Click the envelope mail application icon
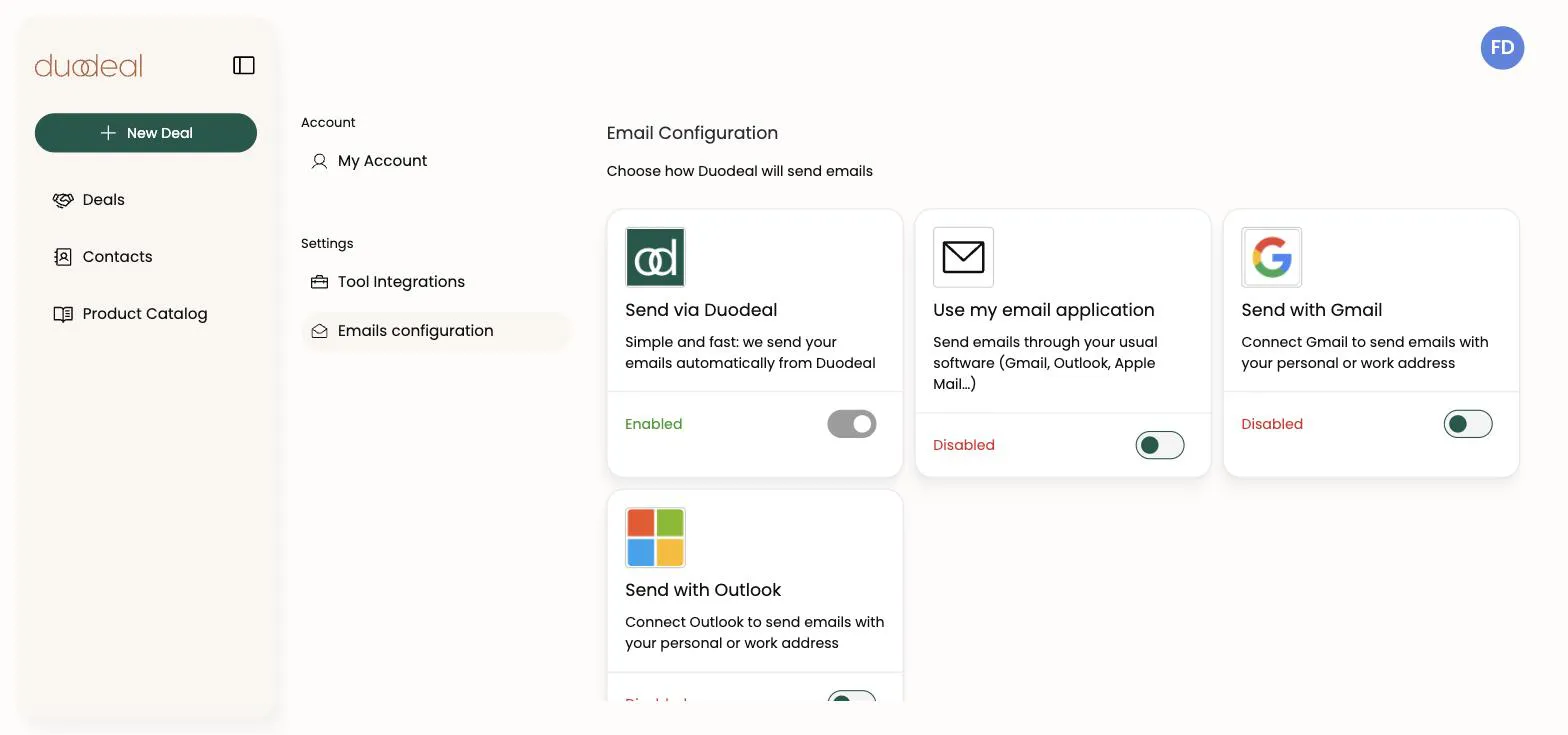 (963, 257)
